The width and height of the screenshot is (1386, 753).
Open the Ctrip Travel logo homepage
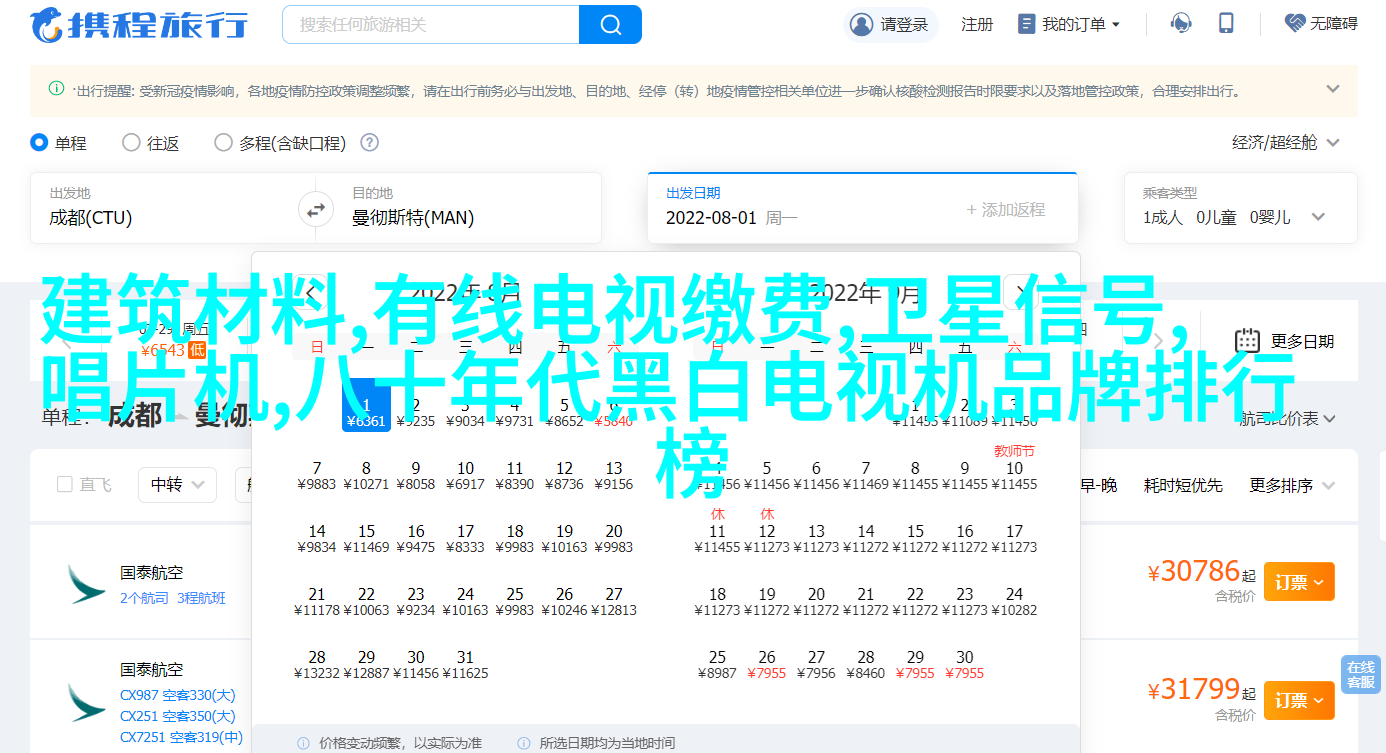138,24
